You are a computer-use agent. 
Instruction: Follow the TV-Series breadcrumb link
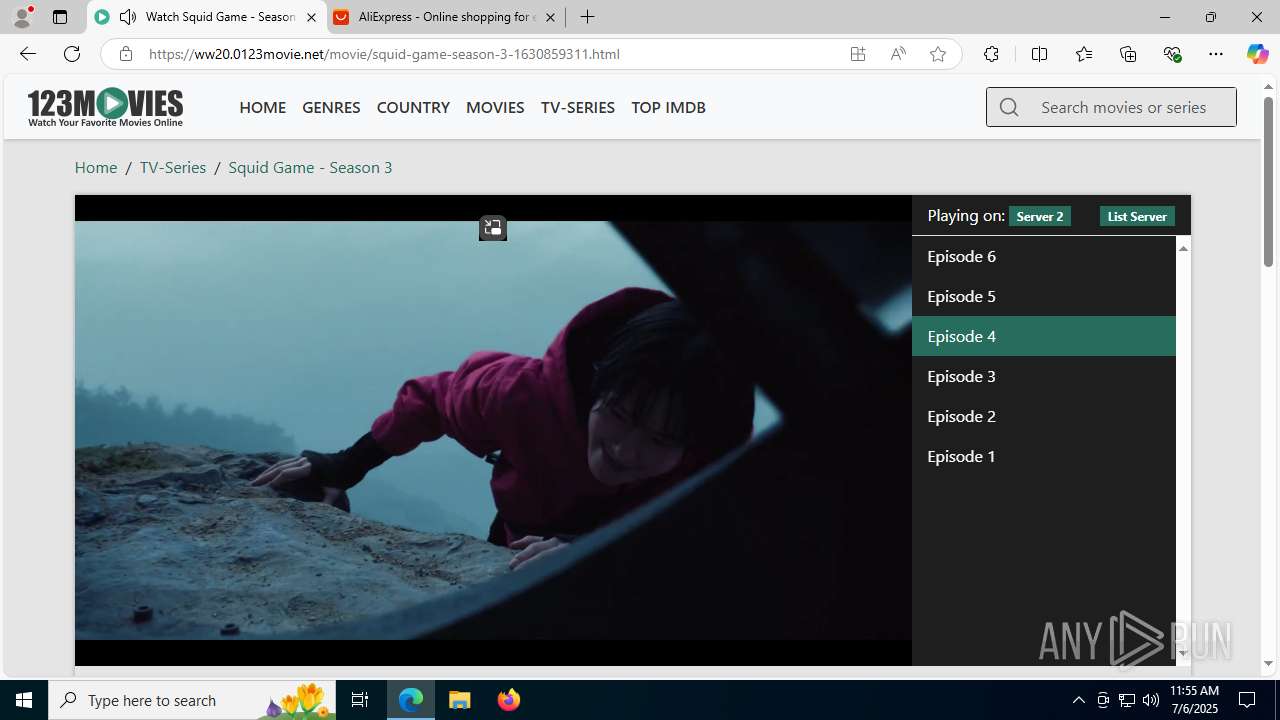coord(173,167)
